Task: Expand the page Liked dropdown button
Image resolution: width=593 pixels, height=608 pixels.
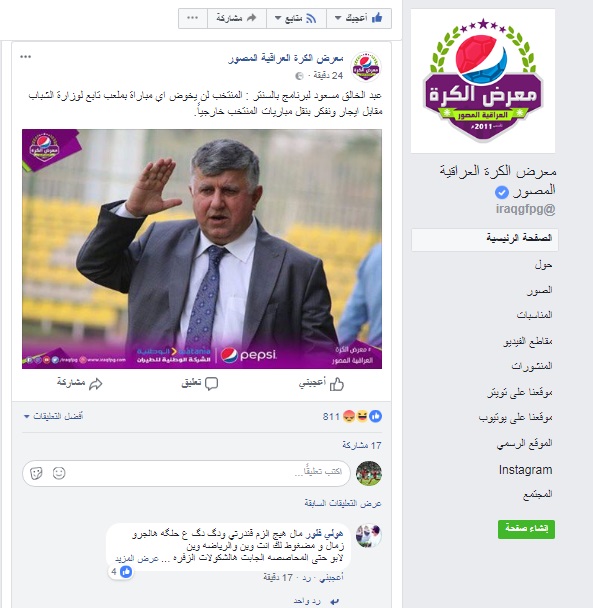Action: [359, 18]
